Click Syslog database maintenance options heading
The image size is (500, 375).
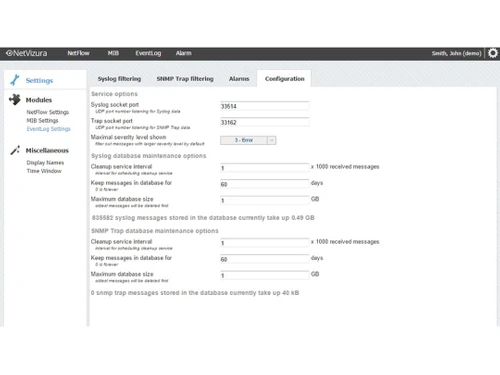coord(149,156)
